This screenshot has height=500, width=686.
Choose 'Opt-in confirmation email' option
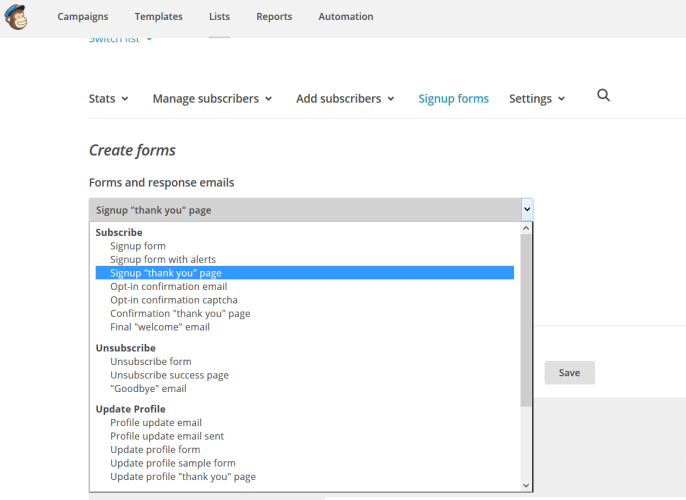168,287
